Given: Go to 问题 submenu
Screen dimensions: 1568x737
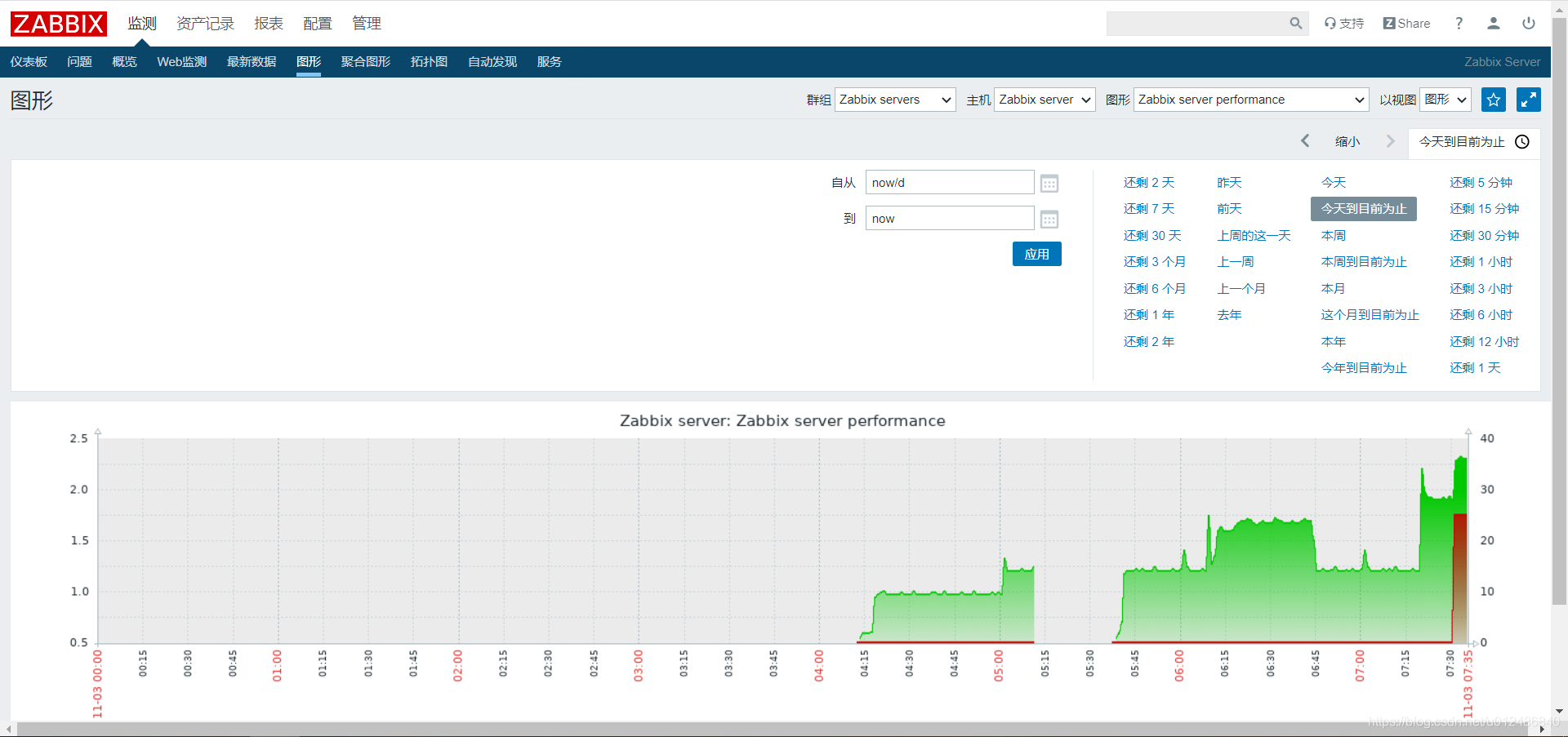Looking at the screenshot, I should (79, 62).
